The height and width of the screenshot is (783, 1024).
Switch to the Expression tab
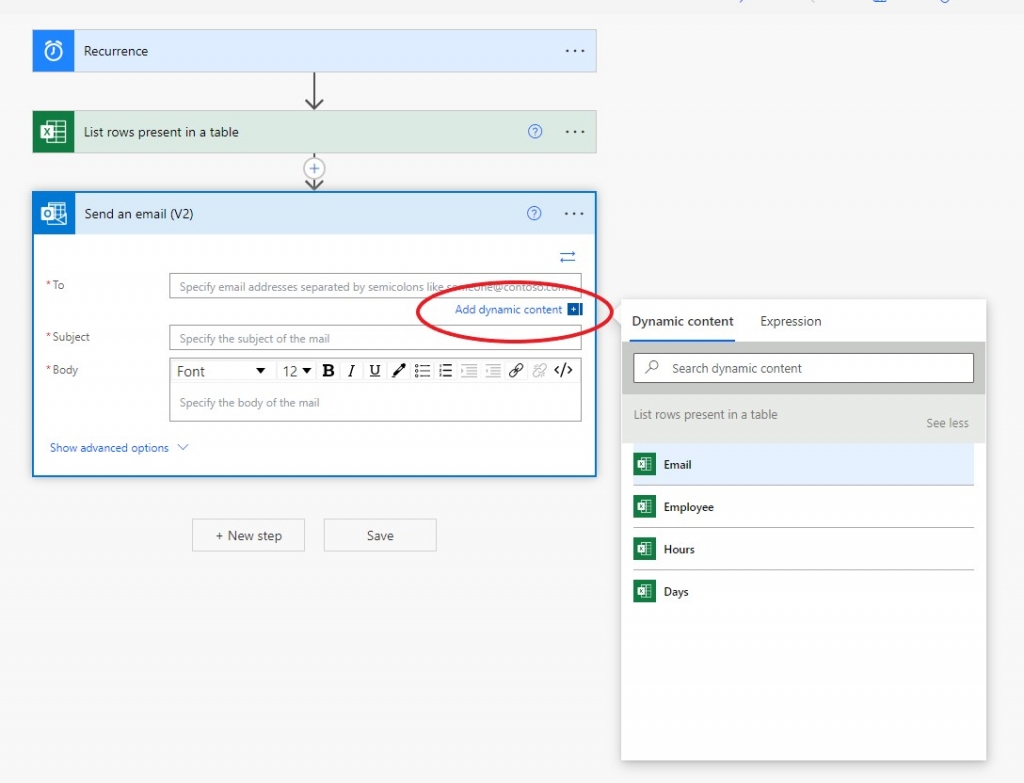[x=789, y=322]
